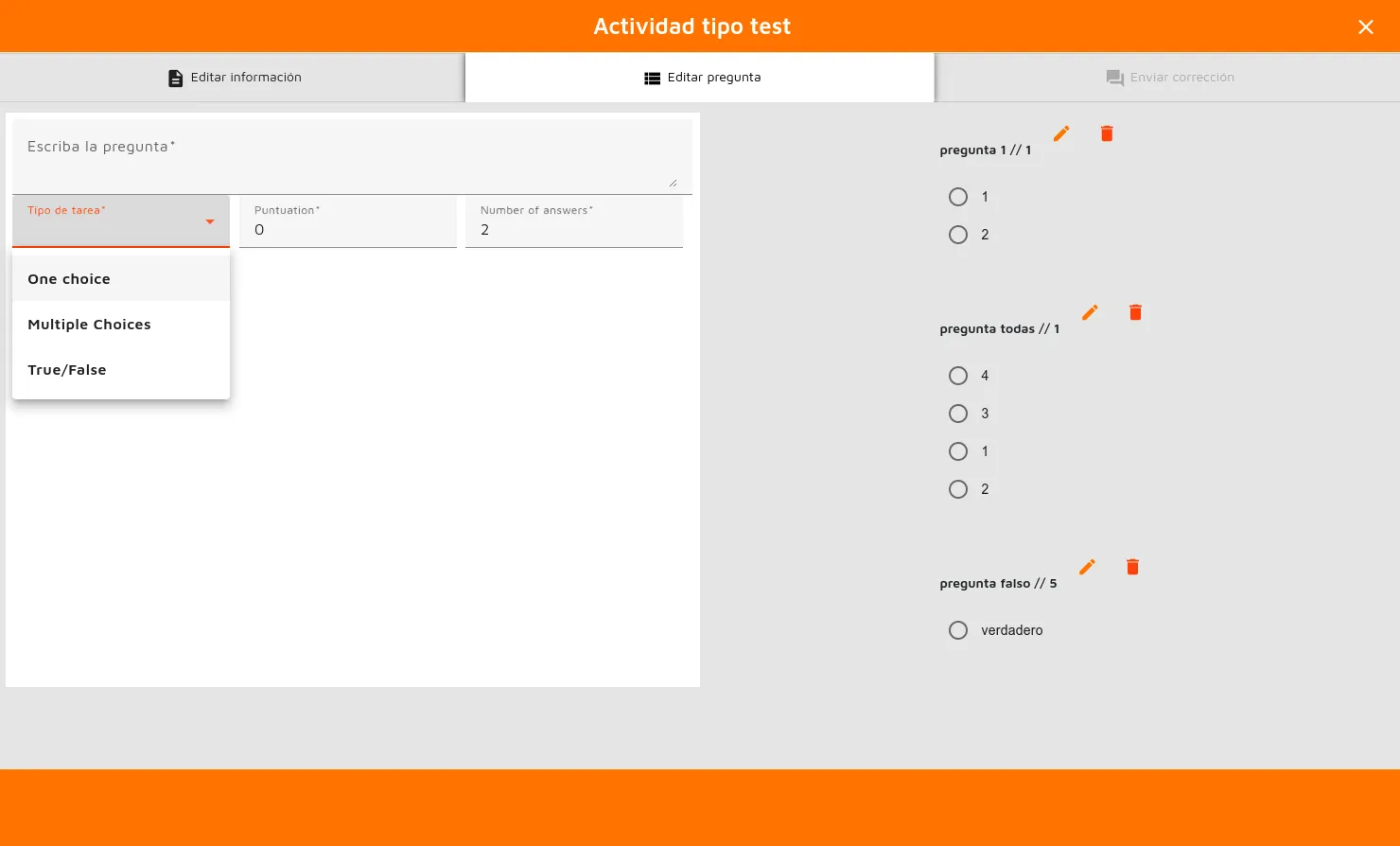
Task: Focus the Number of answers field
Action: [x=573, y=230]
